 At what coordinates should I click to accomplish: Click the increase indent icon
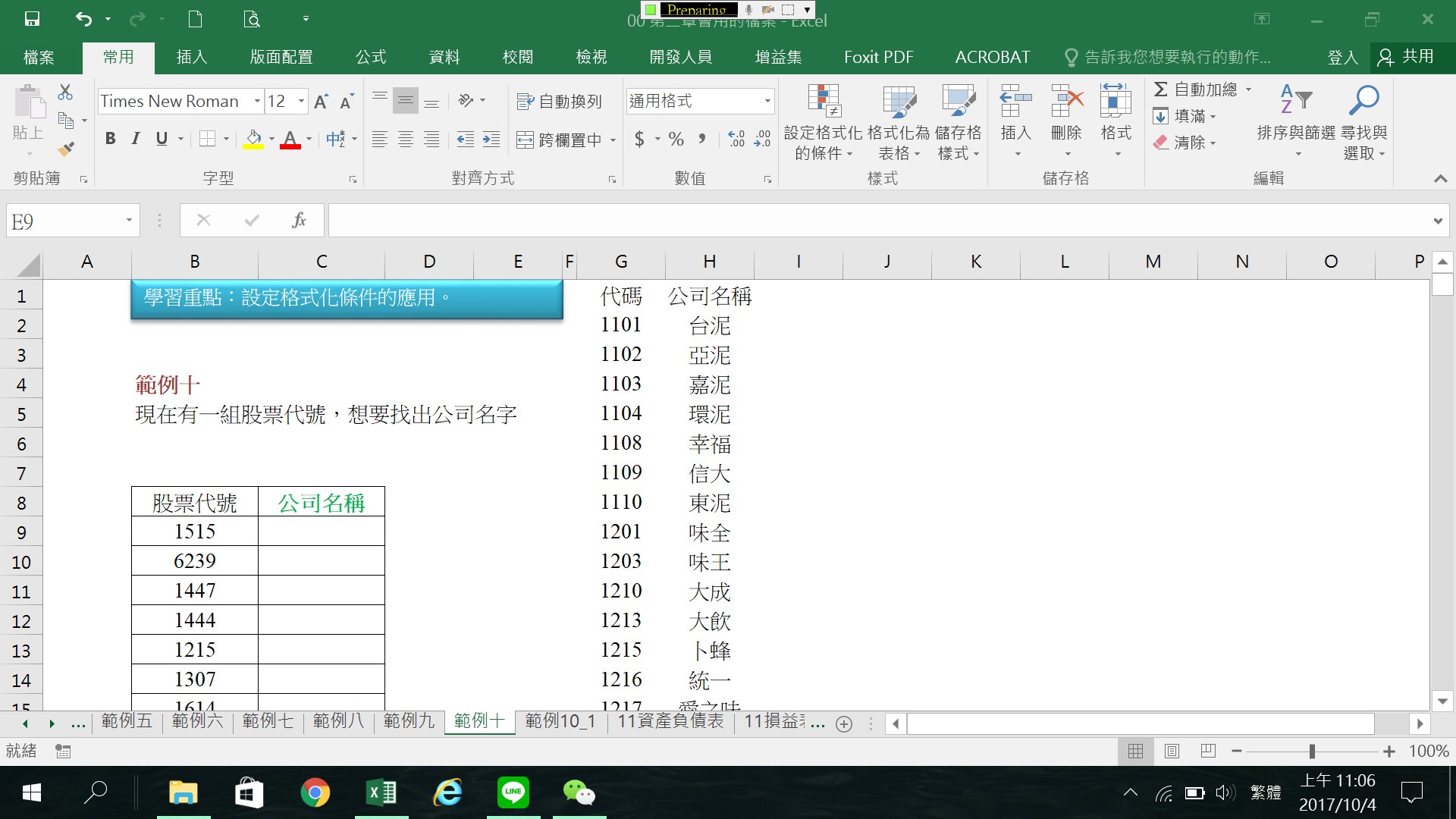point(491,139)
